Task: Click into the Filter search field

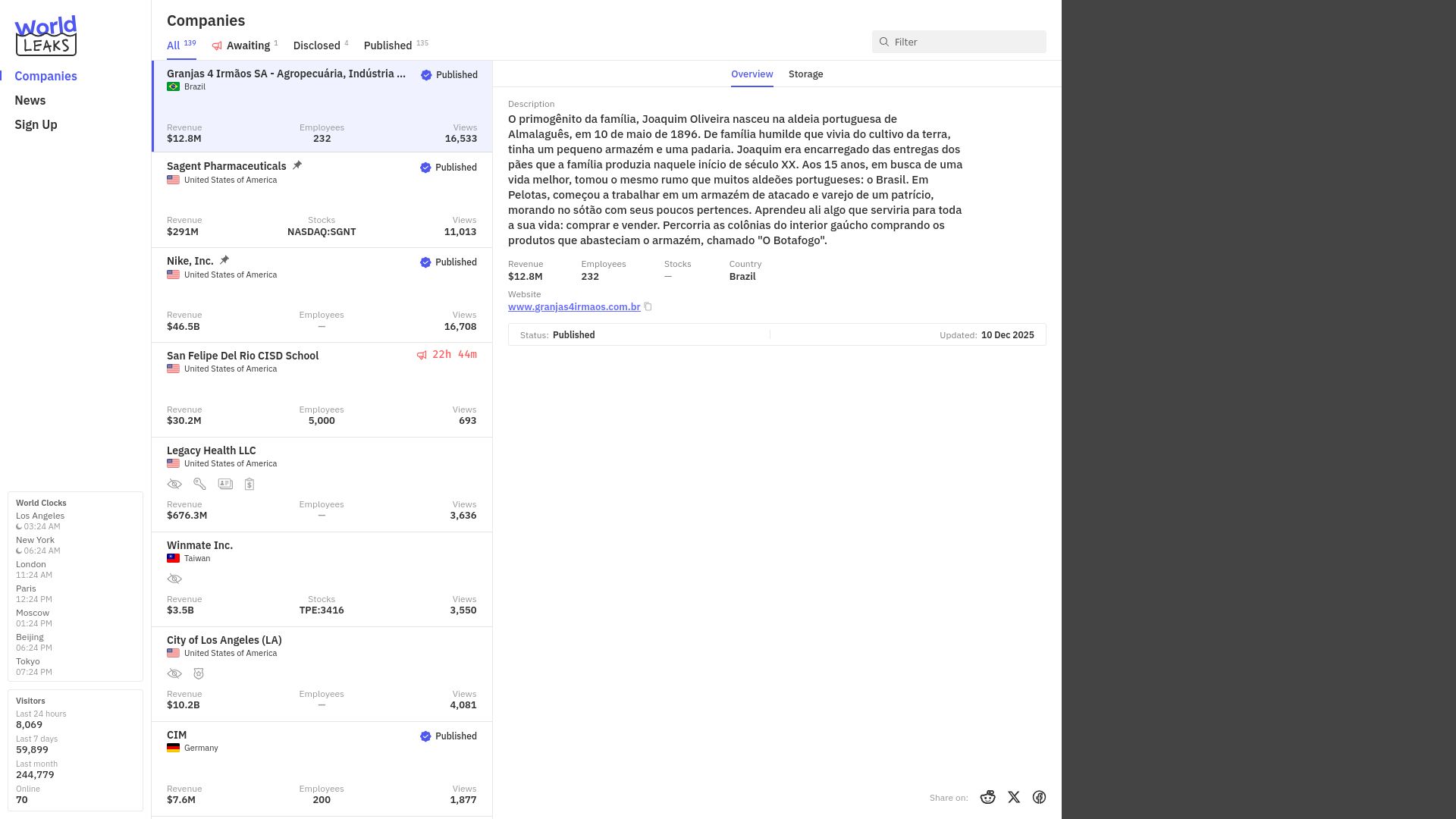Action: [x=959, y=42]
